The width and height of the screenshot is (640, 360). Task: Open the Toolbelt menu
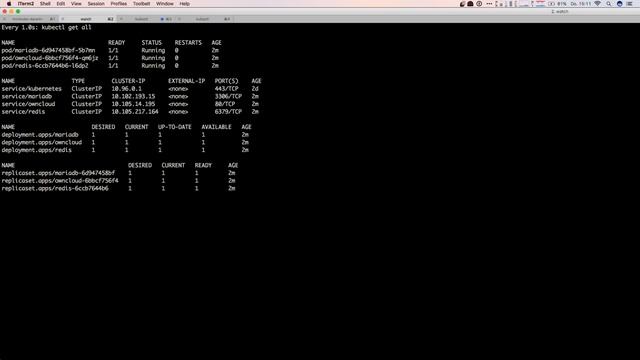click(x=141, y=4)
